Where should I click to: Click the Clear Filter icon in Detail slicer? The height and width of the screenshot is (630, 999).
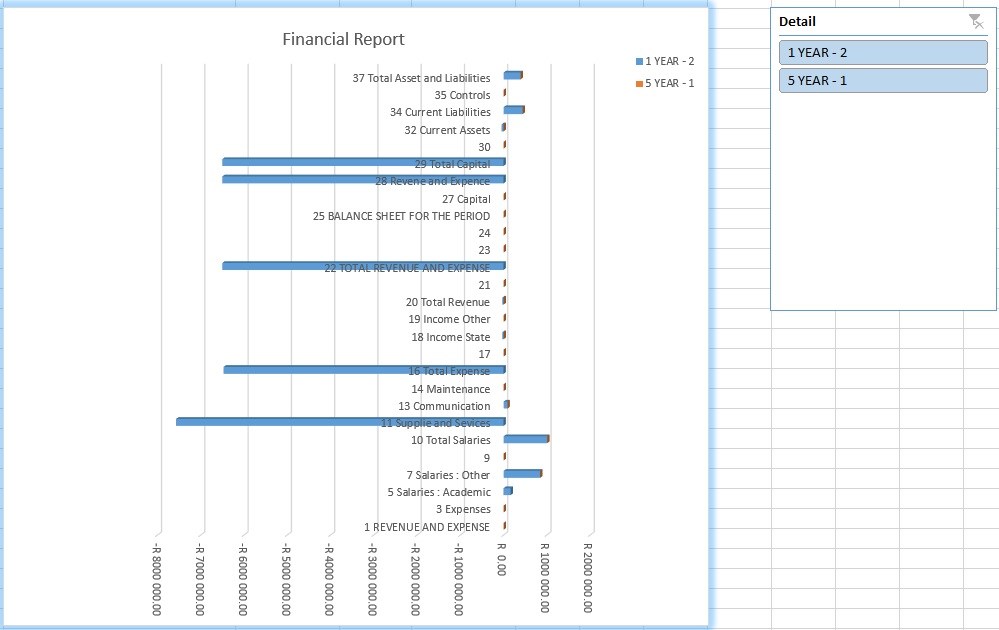point(976,22)
